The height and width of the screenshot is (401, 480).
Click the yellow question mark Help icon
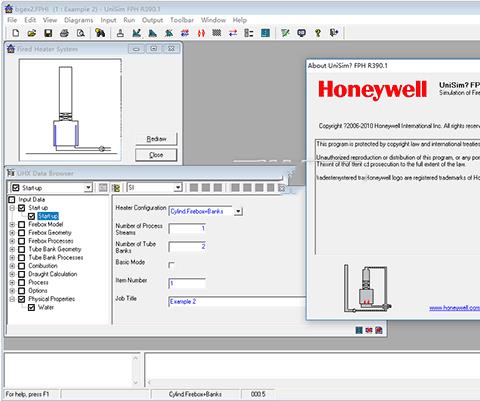(318, 33)
